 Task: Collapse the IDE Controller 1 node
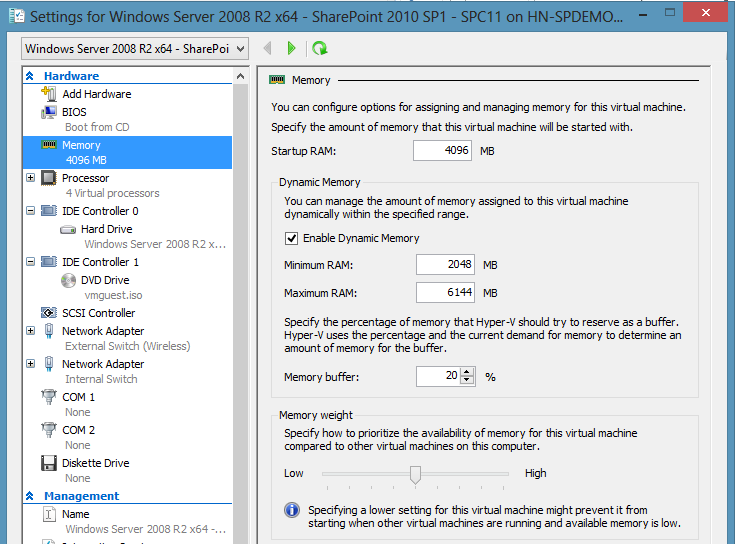pyautogui.click(x=30, y=261)
